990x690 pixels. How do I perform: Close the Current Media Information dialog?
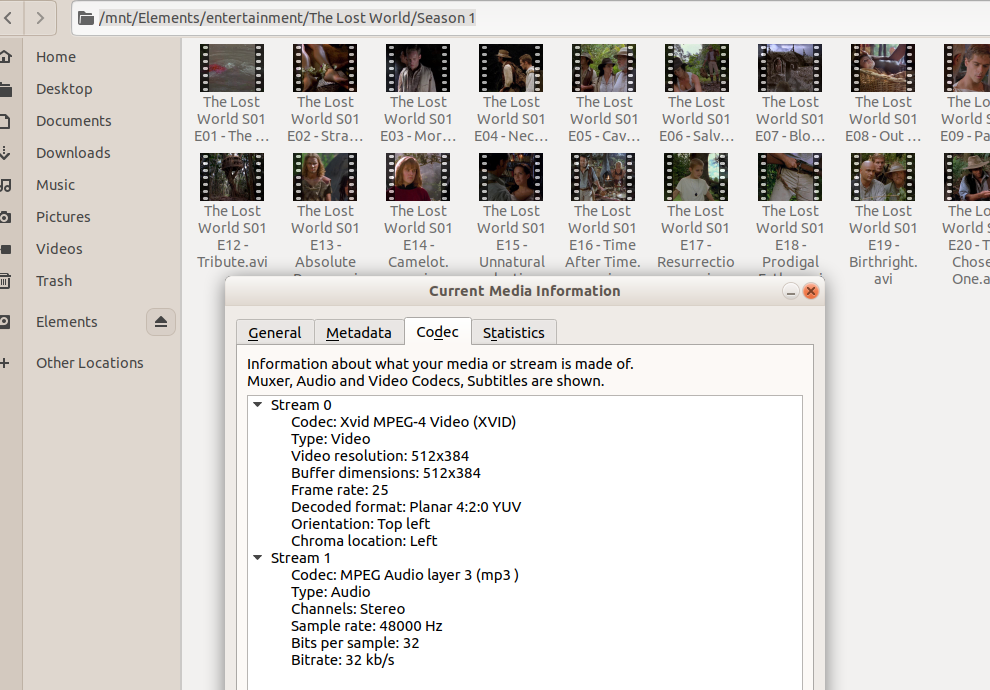(811, 291)
